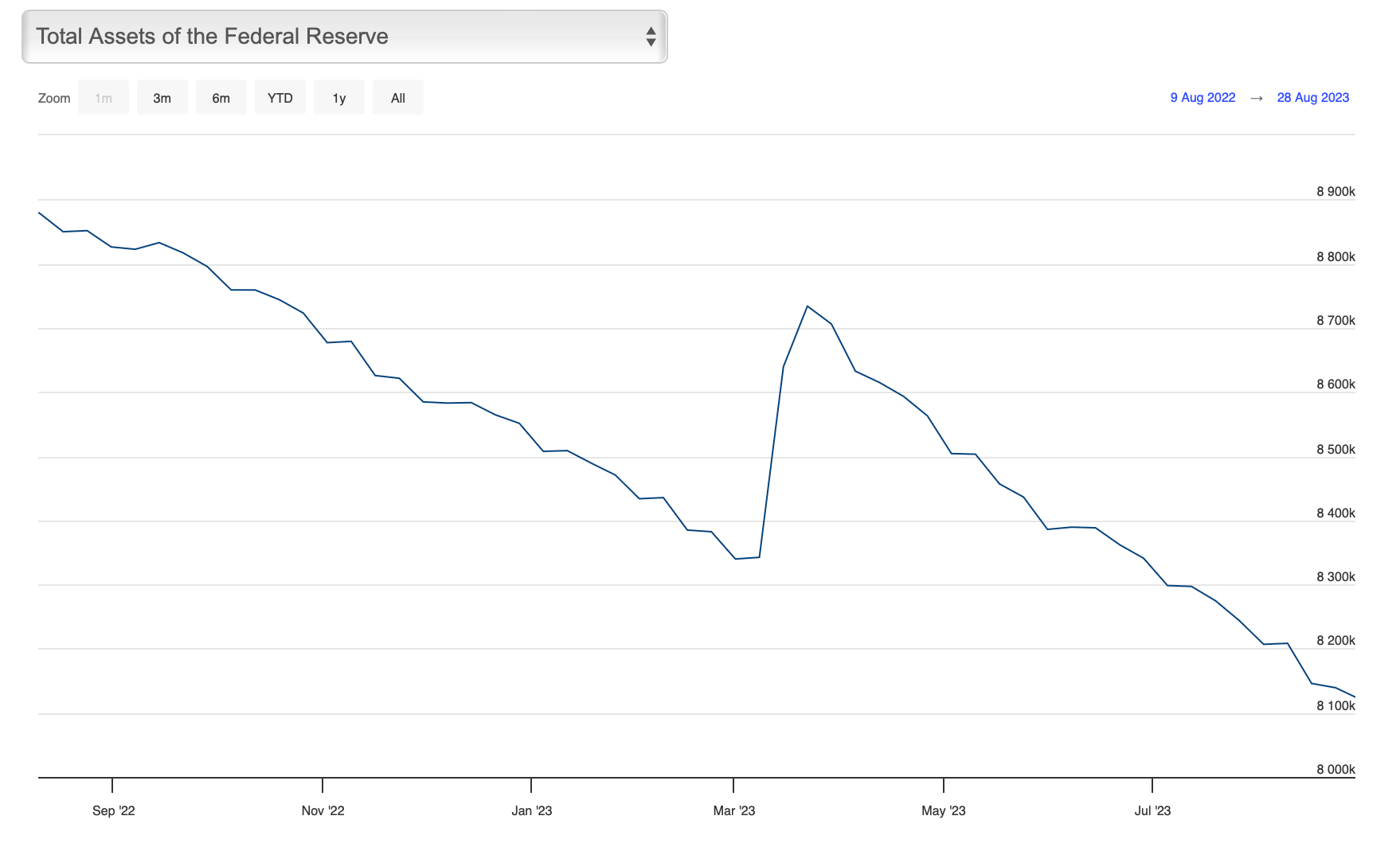Choose the YTD zoom range
Viewport: 1400px width, 847px height.
[280, 98]
